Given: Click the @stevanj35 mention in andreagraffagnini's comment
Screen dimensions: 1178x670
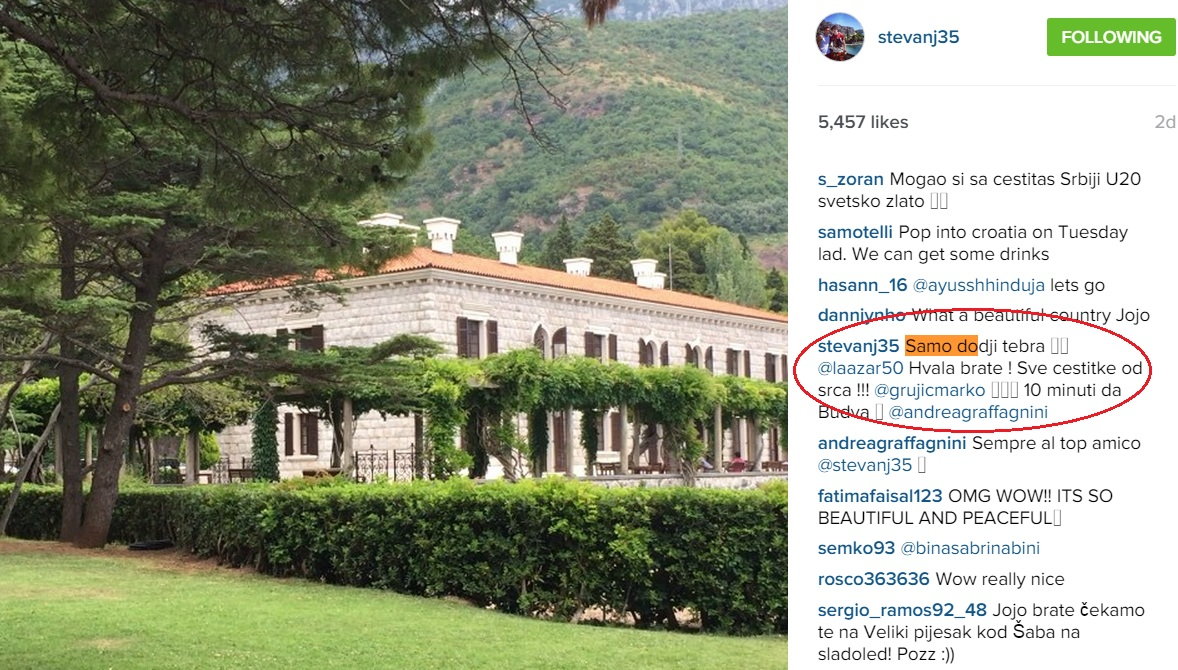Looking at the screenshot, I should point(865,465).
